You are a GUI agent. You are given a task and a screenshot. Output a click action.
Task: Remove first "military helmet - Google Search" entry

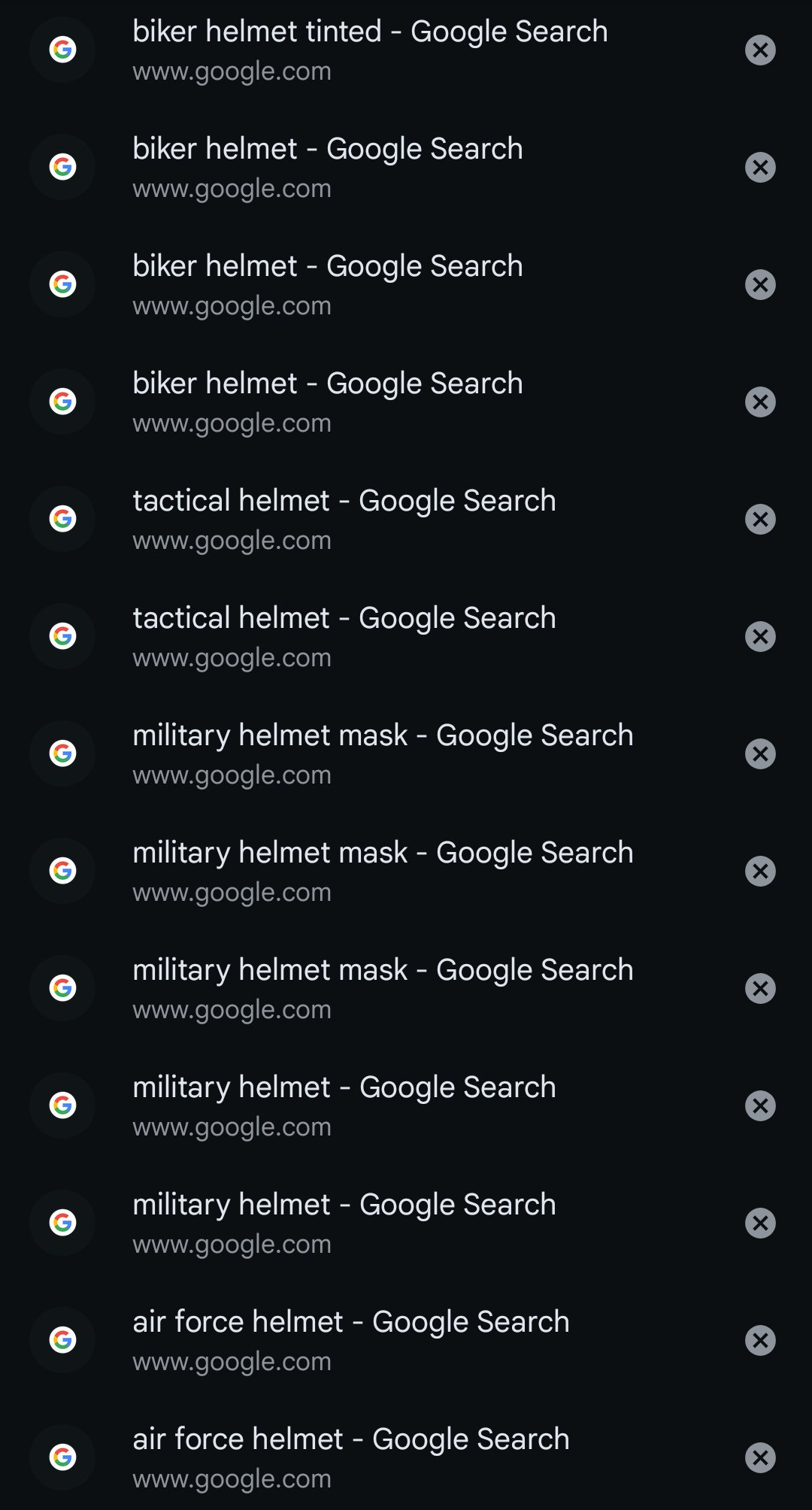pyautogui.click(x=760, y=1106)
